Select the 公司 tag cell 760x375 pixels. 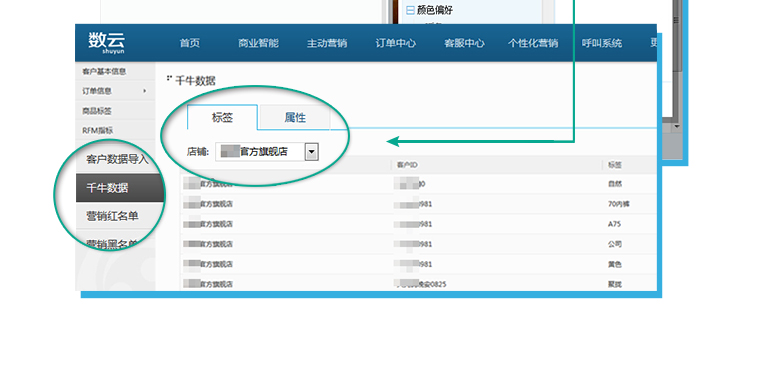pos(615,244)
